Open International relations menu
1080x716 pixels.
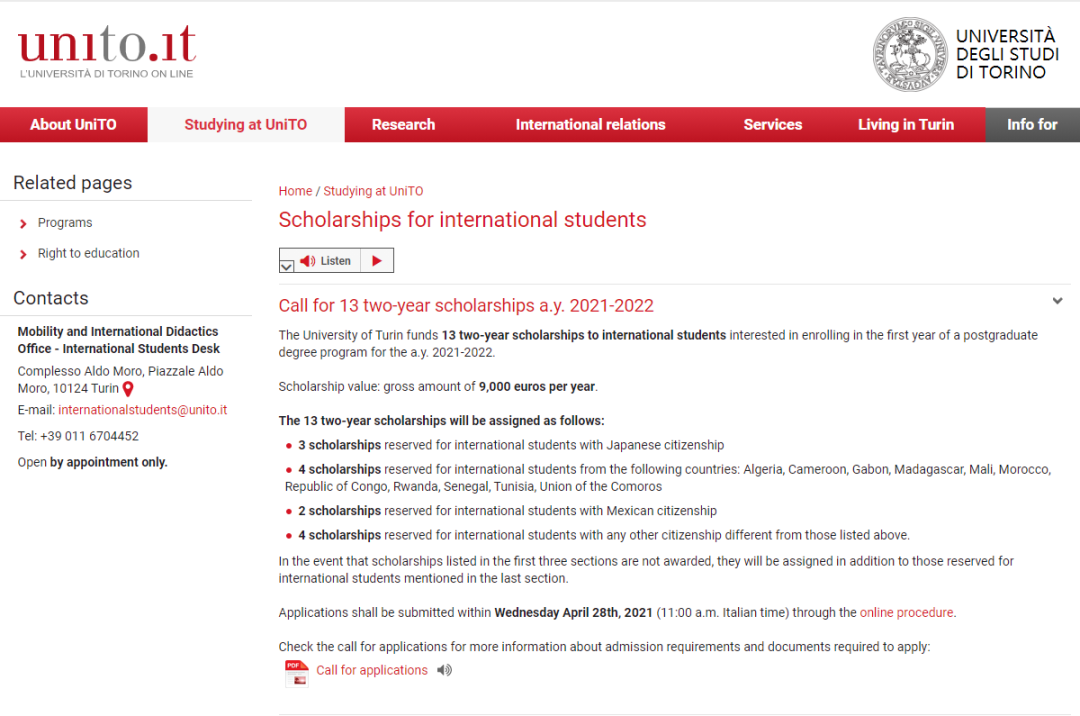click(x=590, y=125)
